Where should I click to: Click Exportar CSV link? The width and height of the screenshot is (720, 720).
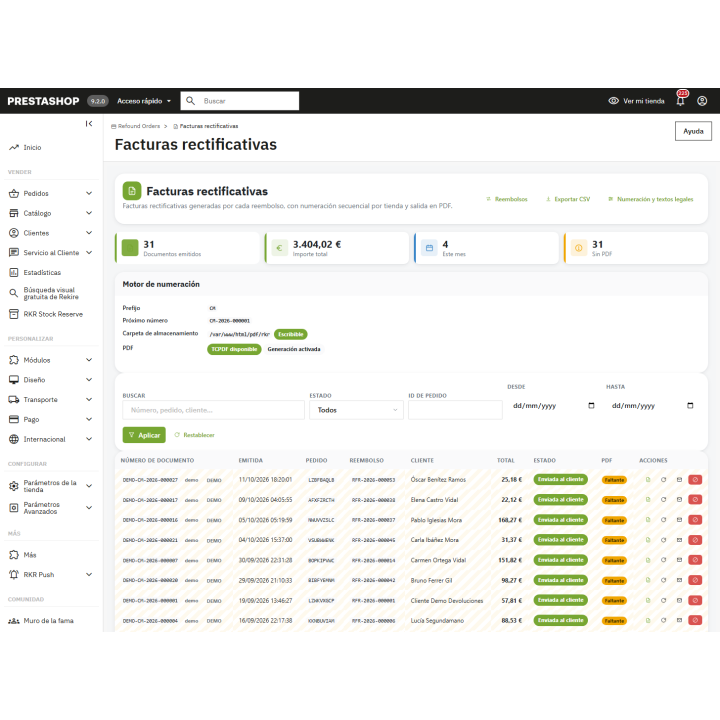point(568,199)
